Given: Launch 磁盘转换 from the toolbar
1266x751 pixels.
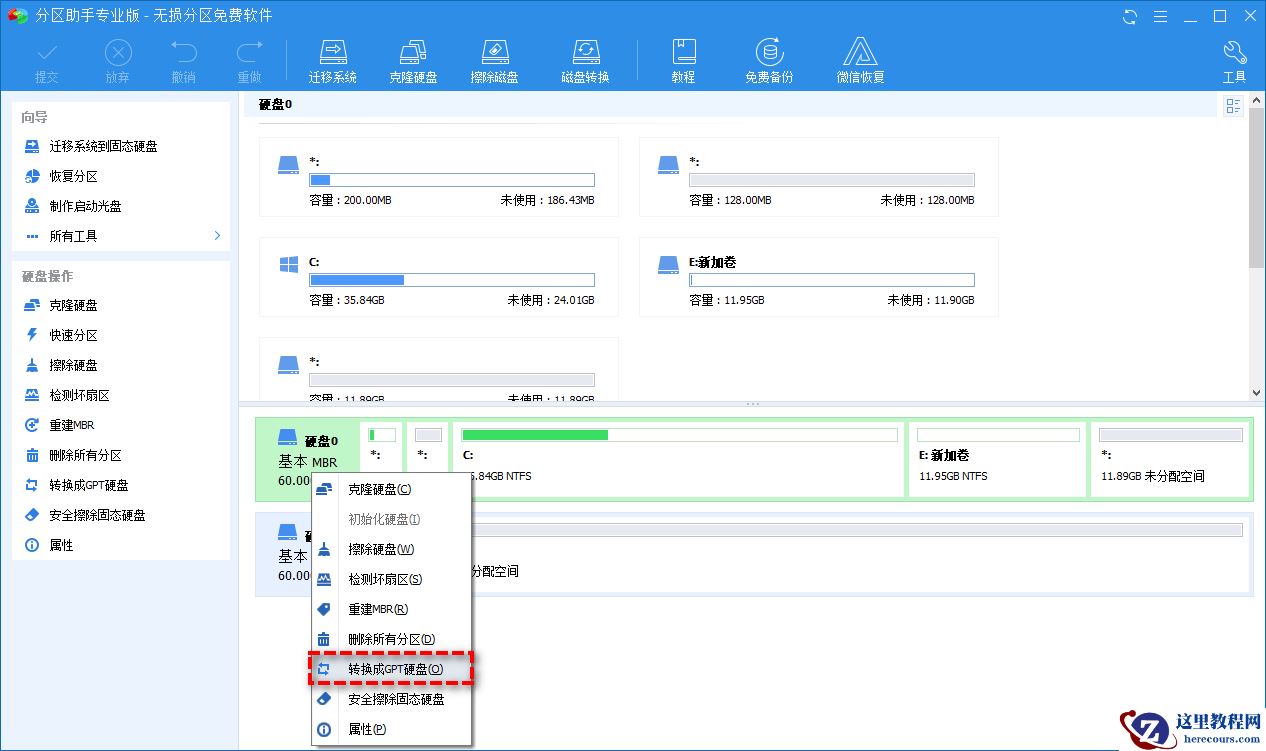Looking at the screenshot, I should pyautogui.click(x=585, y=58).
